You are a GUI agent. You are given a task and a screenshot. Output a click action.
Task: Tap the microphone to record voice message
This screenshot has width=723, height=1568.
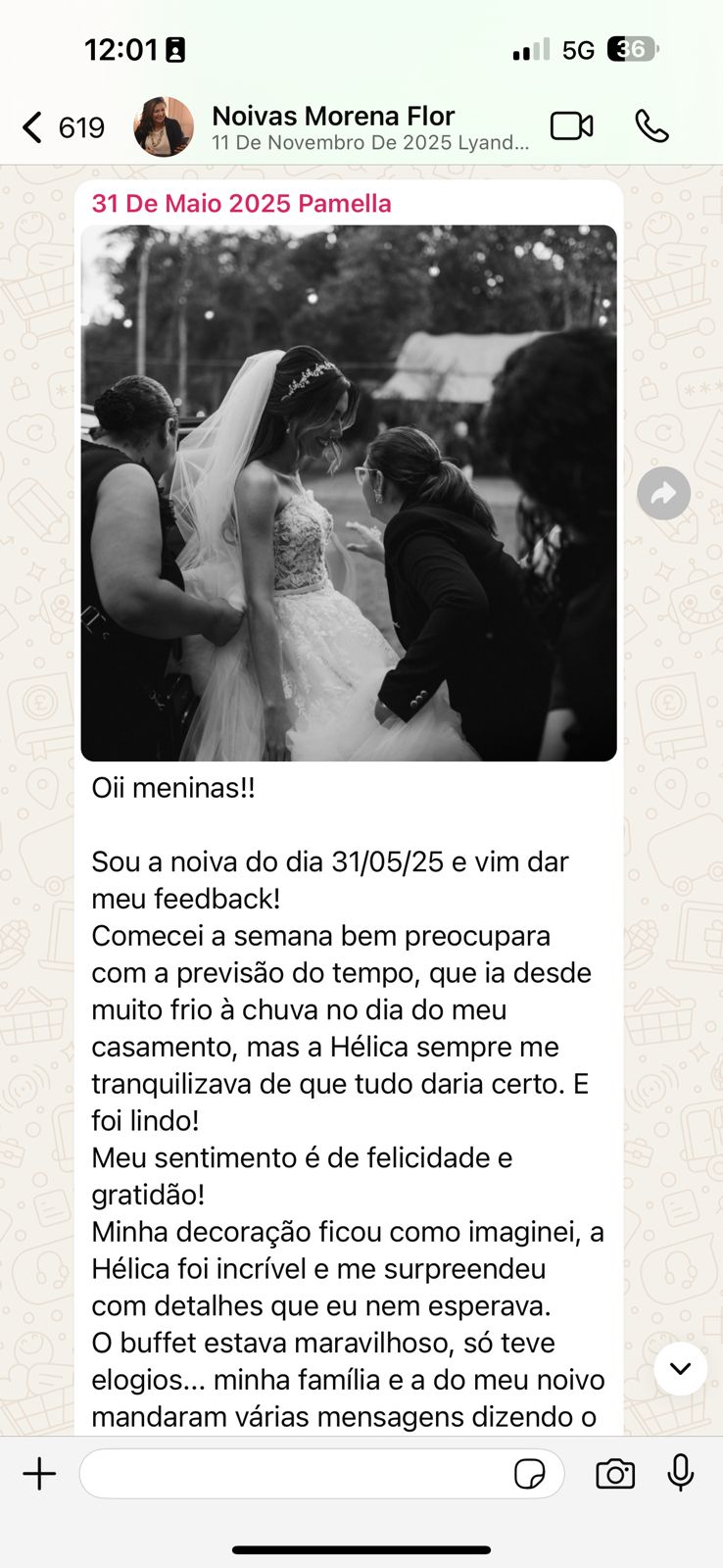click(x=681, y=1473)
